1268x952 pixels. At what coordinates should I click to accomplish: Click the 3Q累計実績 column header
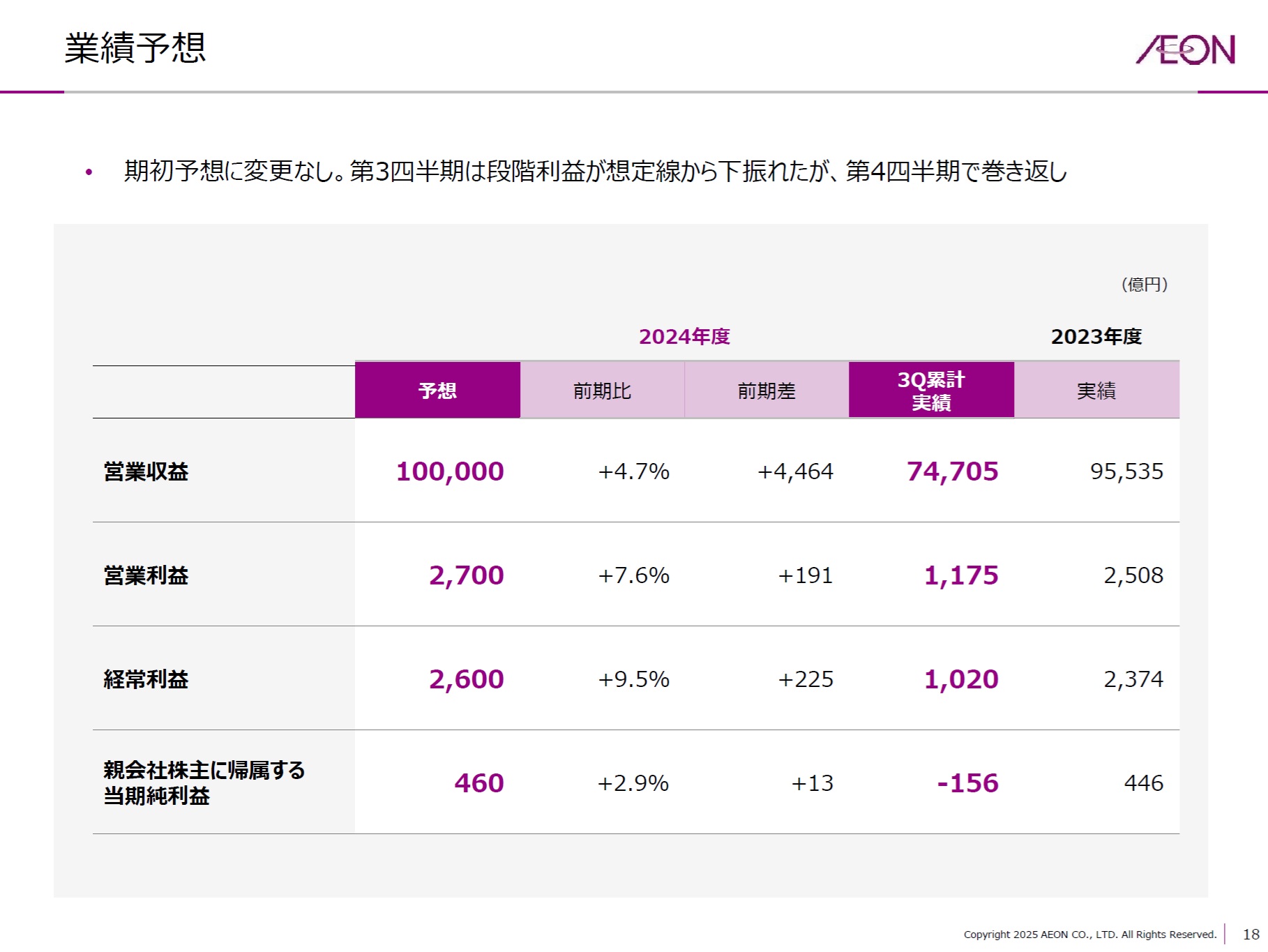point(931,391)
